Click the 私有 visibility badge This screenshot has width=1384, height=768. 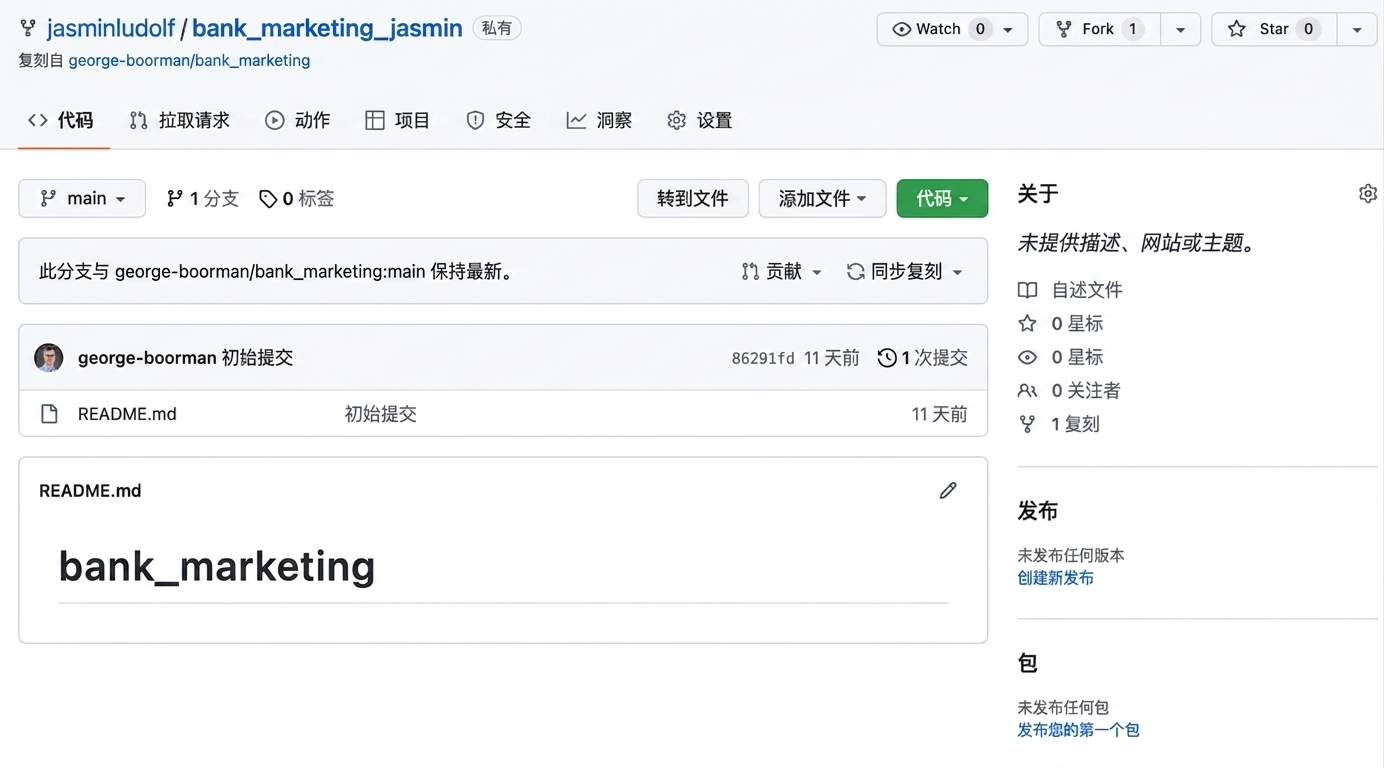point(497,28)
